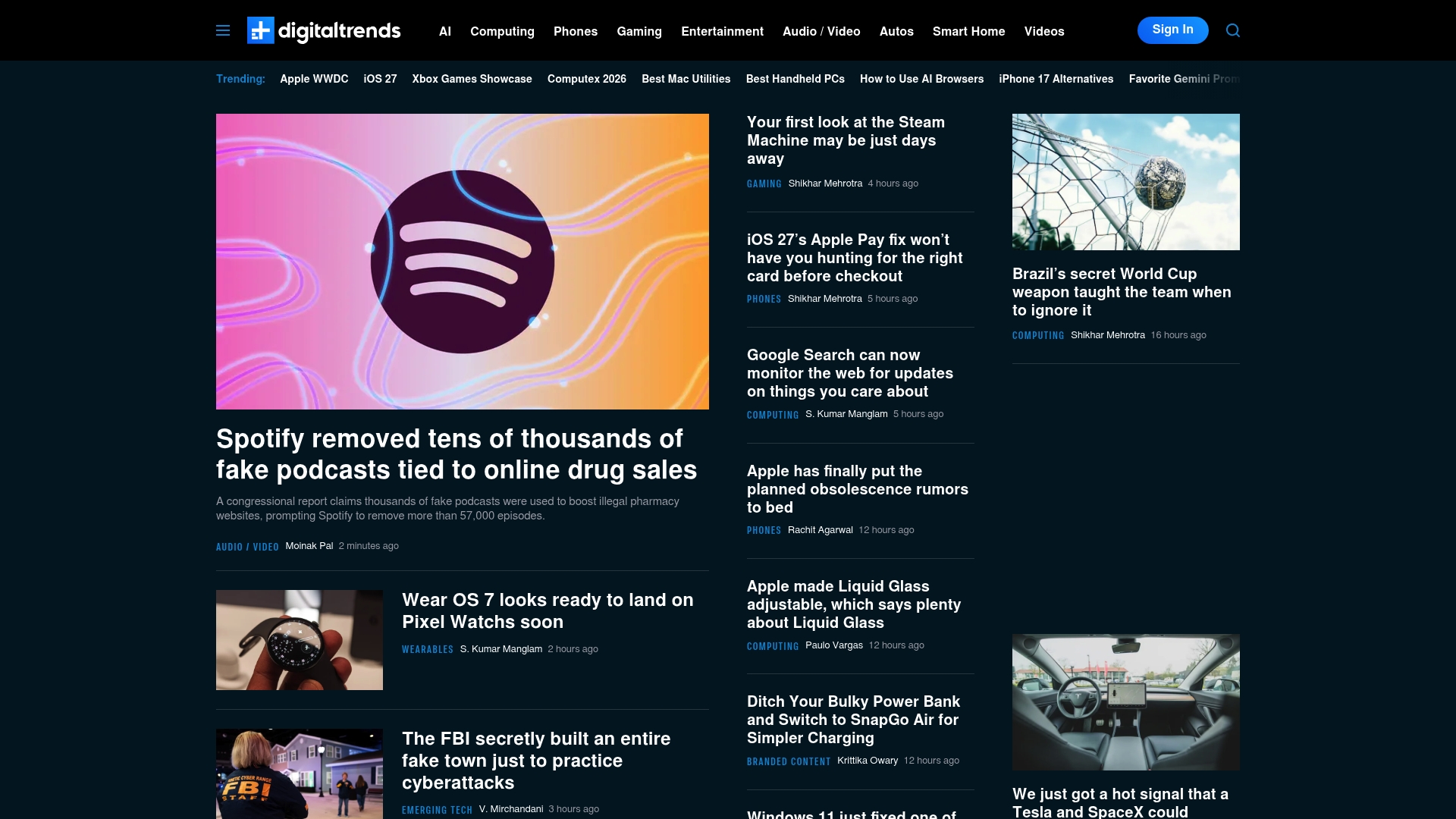This screenshot has height=819, width=1456.
Task: Open the FBI fake town article
Action: pos(536,761)
